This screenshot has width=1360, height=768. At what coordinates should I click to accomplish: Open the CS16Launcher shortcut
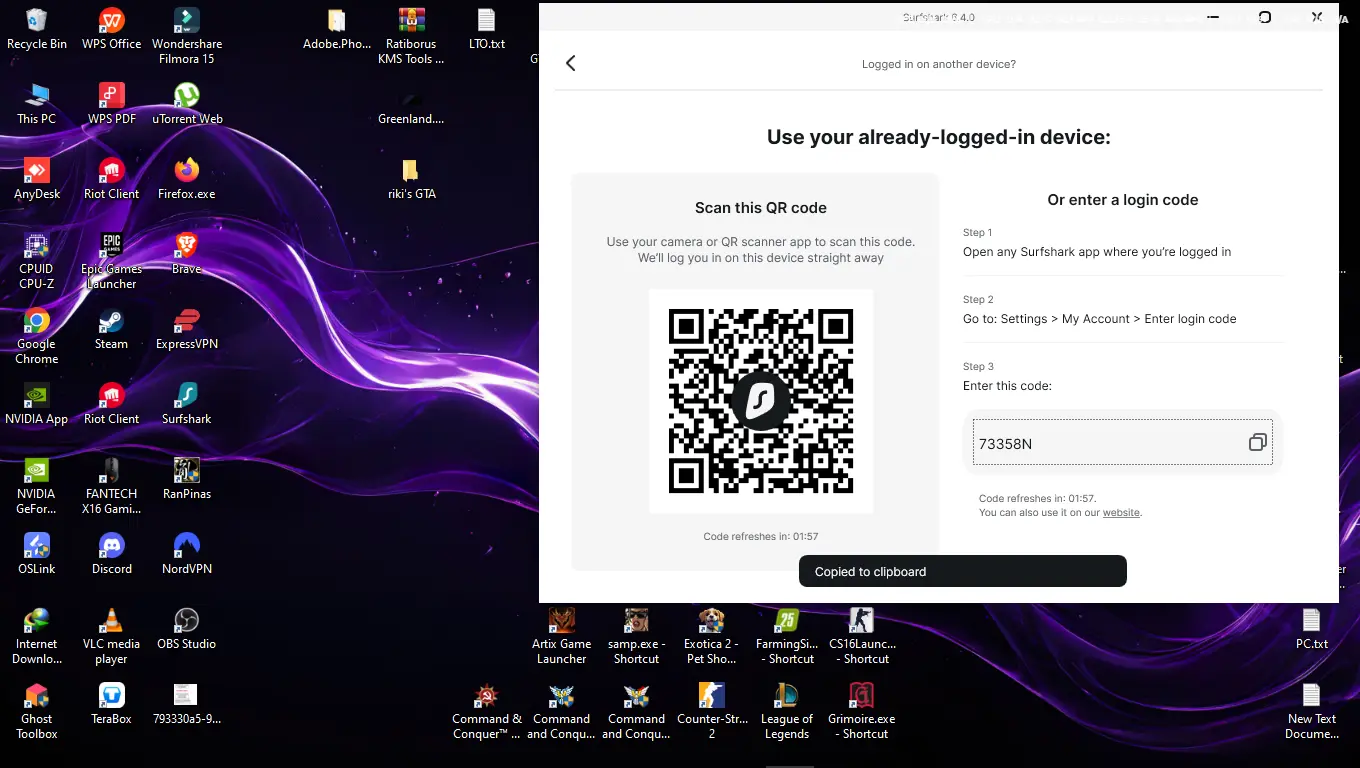coord(862,636)
